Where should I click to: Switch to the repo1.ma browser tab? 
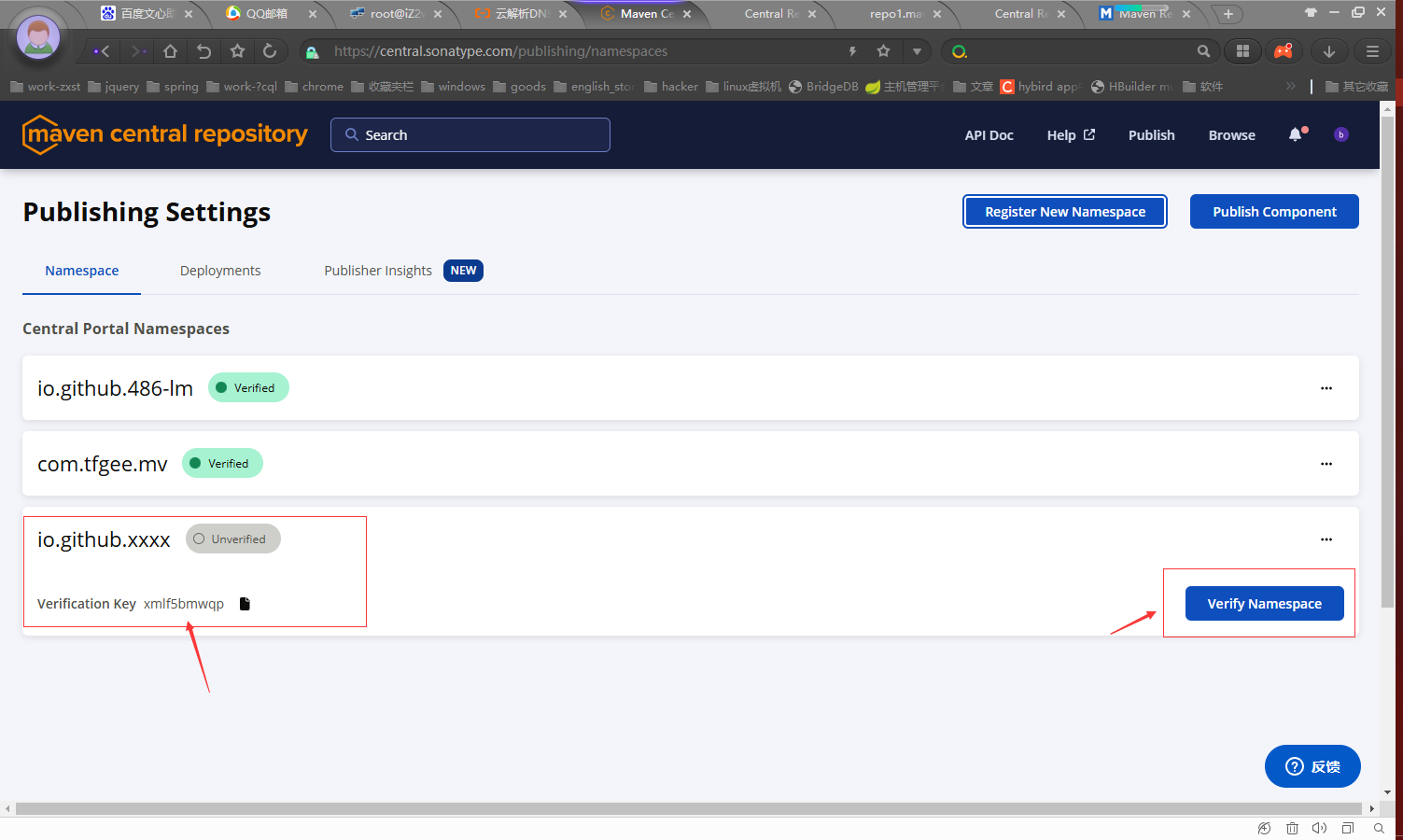pyautogui.click(x=896, y=14)
